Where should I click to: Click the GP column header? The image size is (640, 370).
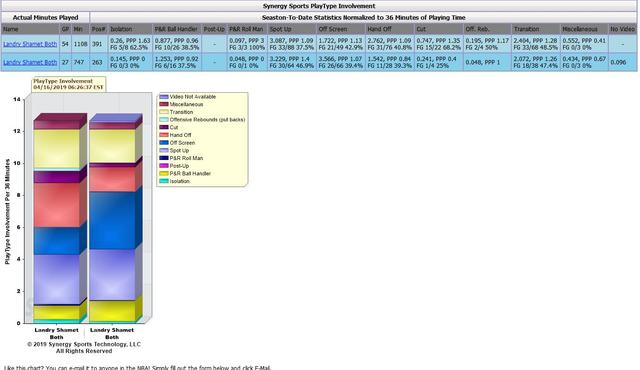coord(65,29)
